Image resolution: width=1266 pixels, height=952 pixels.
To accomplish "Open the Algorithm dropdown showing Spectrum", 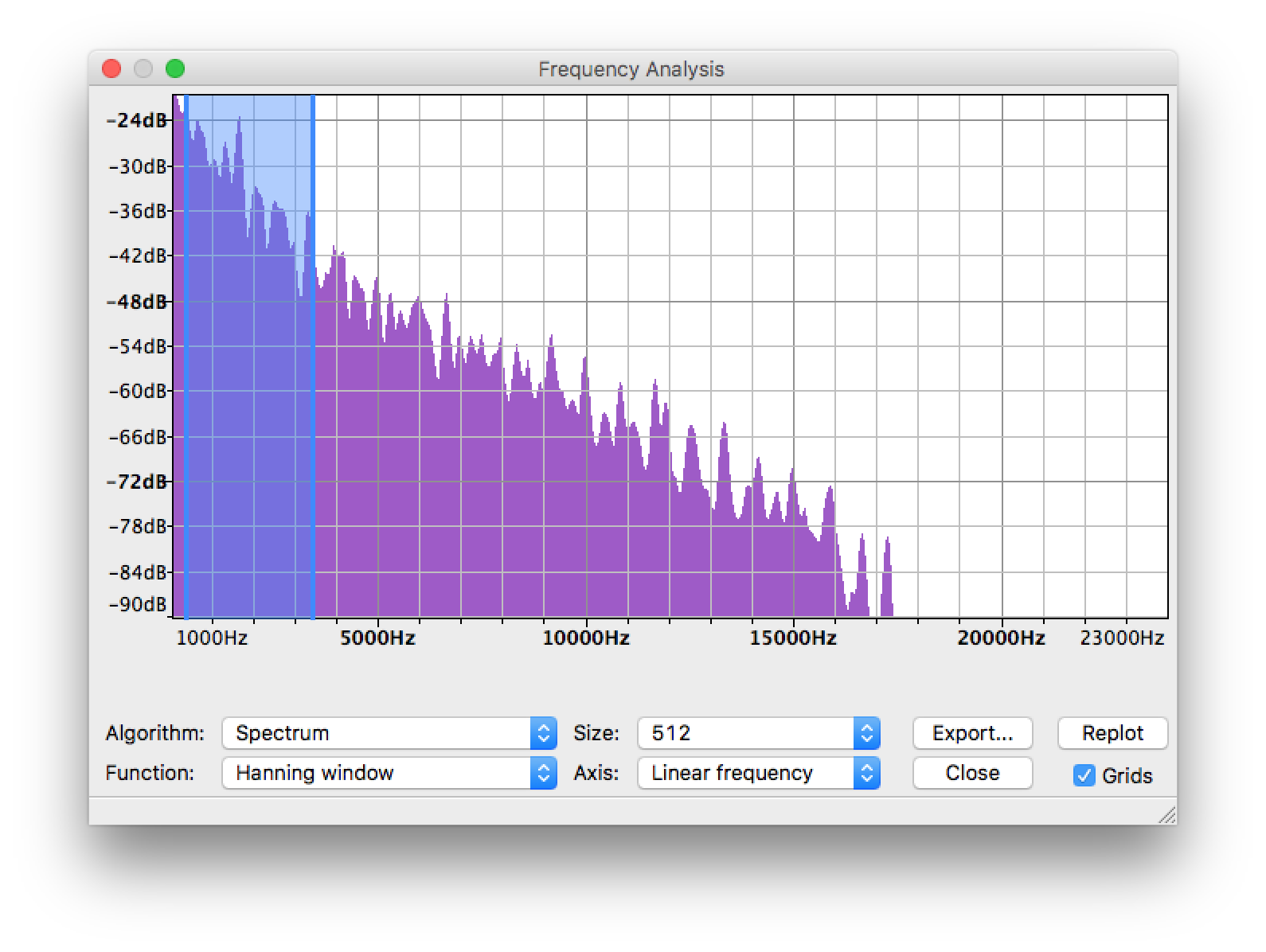I will click(389, 733).
